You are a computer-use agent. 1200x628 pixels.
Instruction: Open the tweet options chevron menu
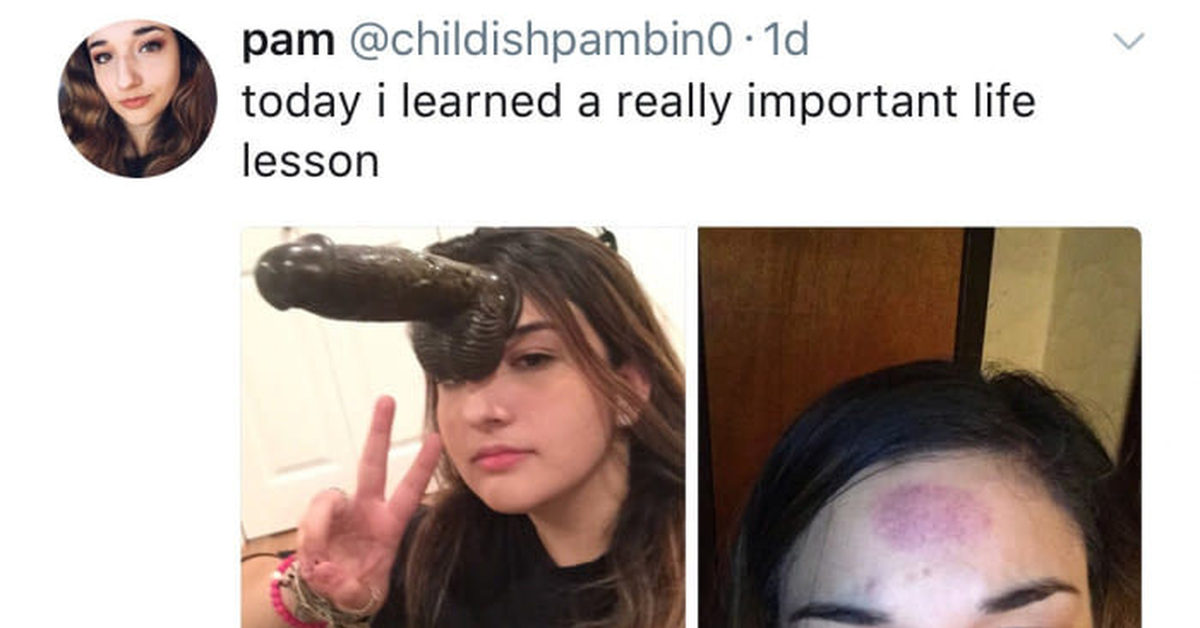point(1128,42)
